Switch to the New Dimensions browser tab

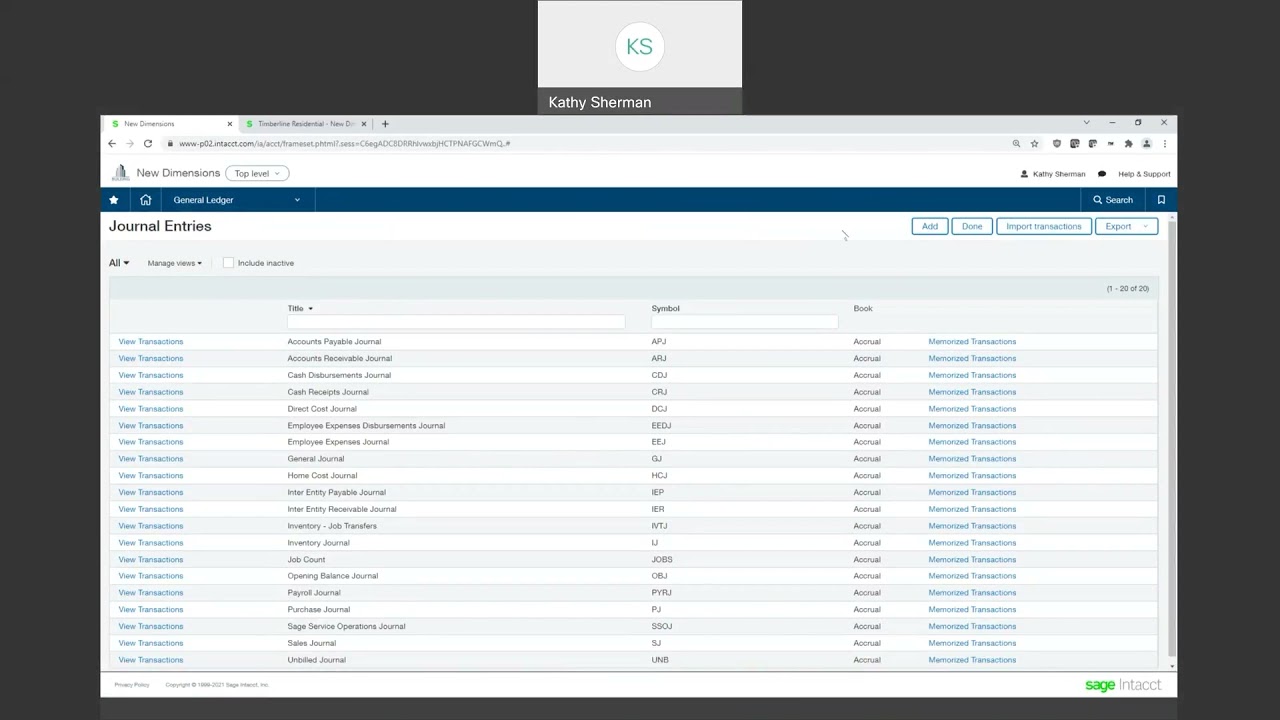coord(170,124)
